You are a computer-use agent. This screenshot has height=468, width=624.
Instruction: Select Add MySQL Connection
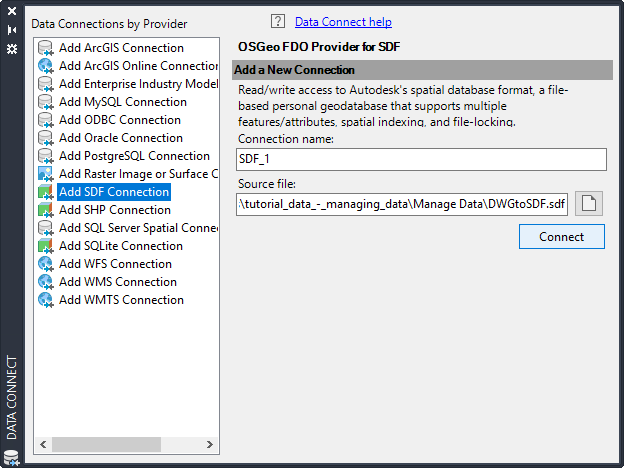tap(122, 102)
